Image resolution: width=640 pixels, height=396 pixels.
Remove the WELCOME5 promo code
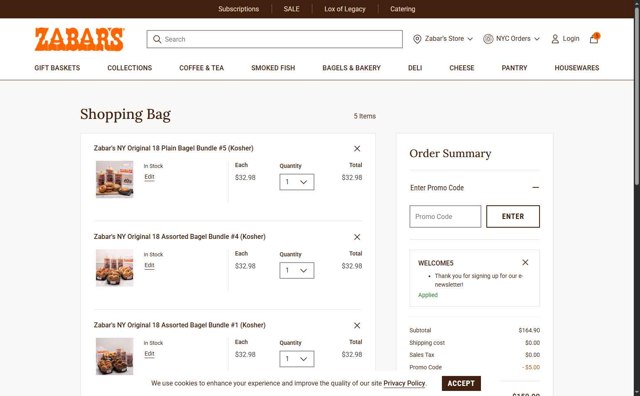525,262
